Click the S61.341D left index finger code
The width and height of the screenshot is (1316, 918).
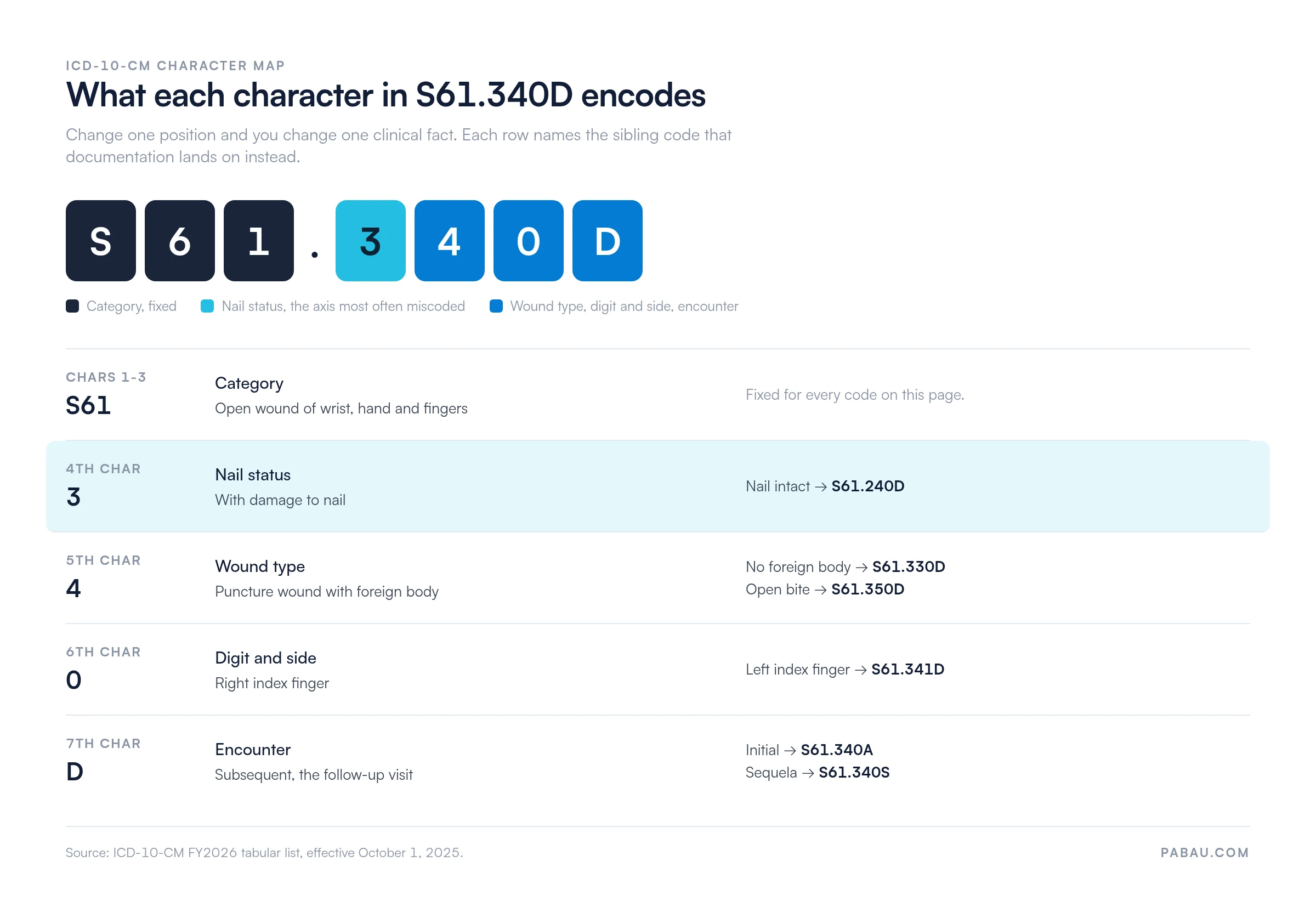(908, 669)
